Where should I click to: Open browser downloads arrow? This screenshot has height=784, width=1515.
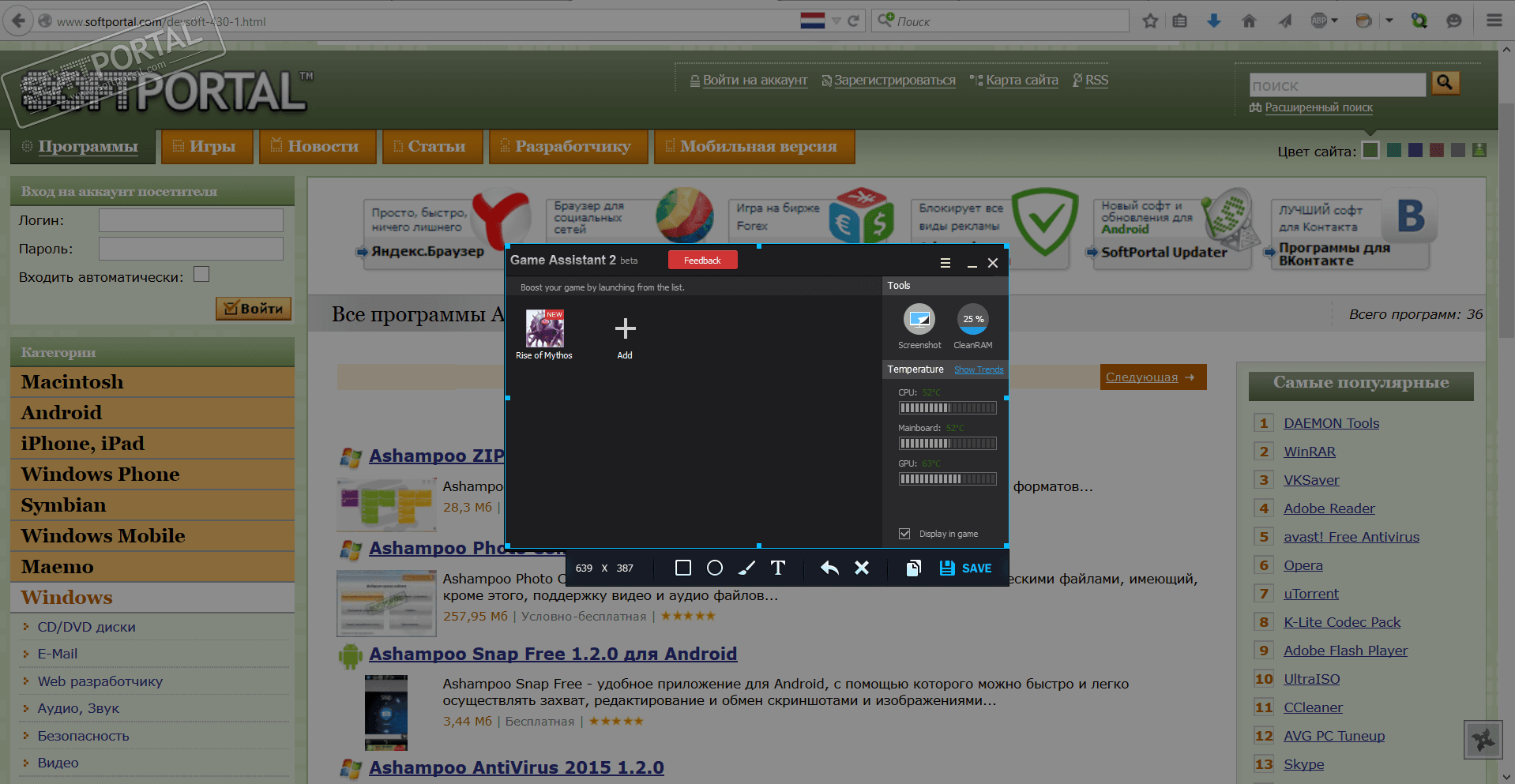(1214, 21)
